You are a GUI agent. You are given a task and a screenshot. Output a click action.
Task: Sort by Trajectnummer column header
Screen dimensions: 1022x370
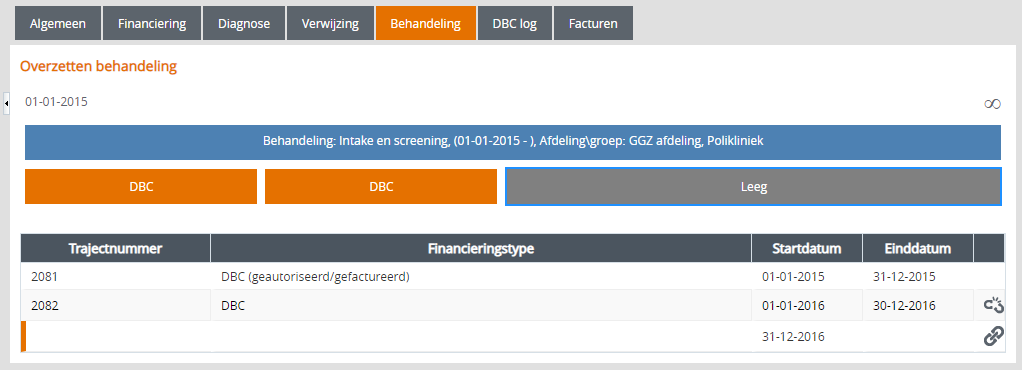115,248
